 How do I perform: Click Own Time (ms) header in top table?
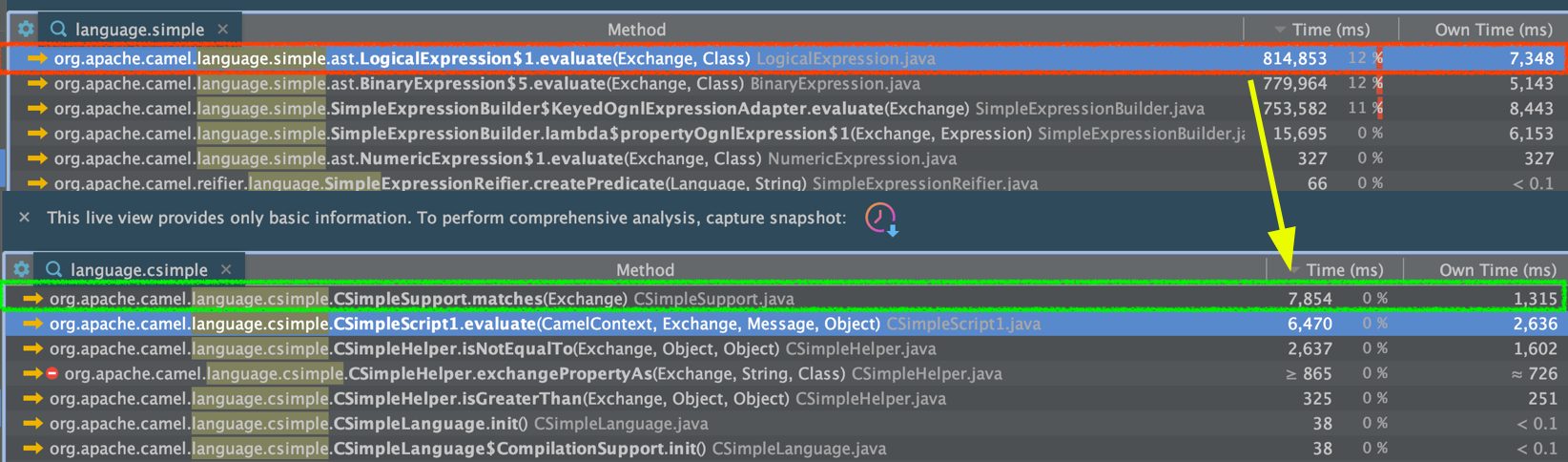pos(1493,30)
